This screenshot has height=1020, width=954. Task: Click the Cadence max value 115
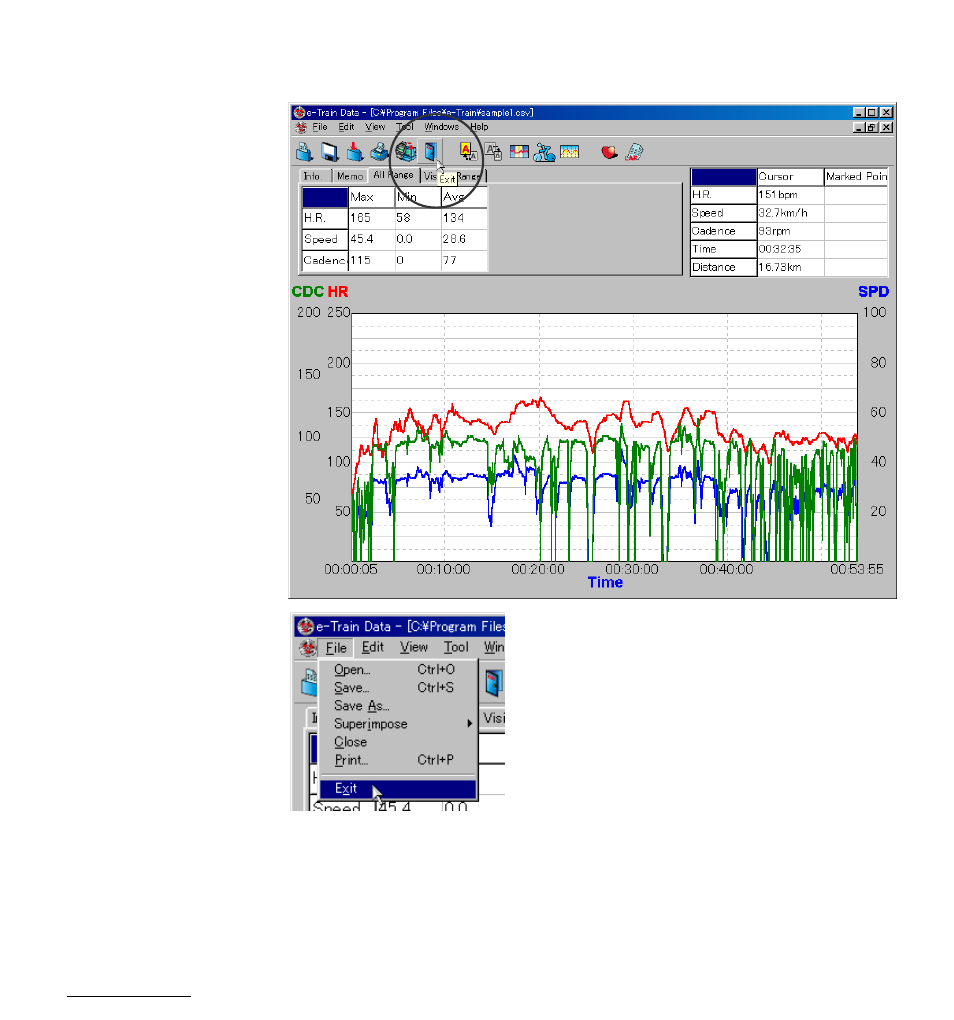point(361,260)
